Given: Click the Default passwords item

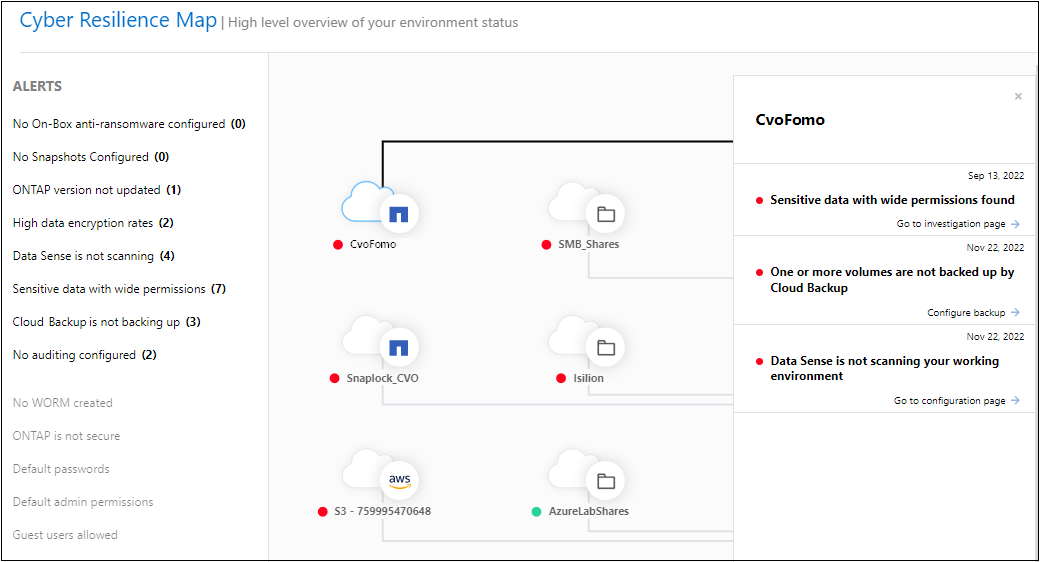Looking at the screenshot, I should (61, 469).
